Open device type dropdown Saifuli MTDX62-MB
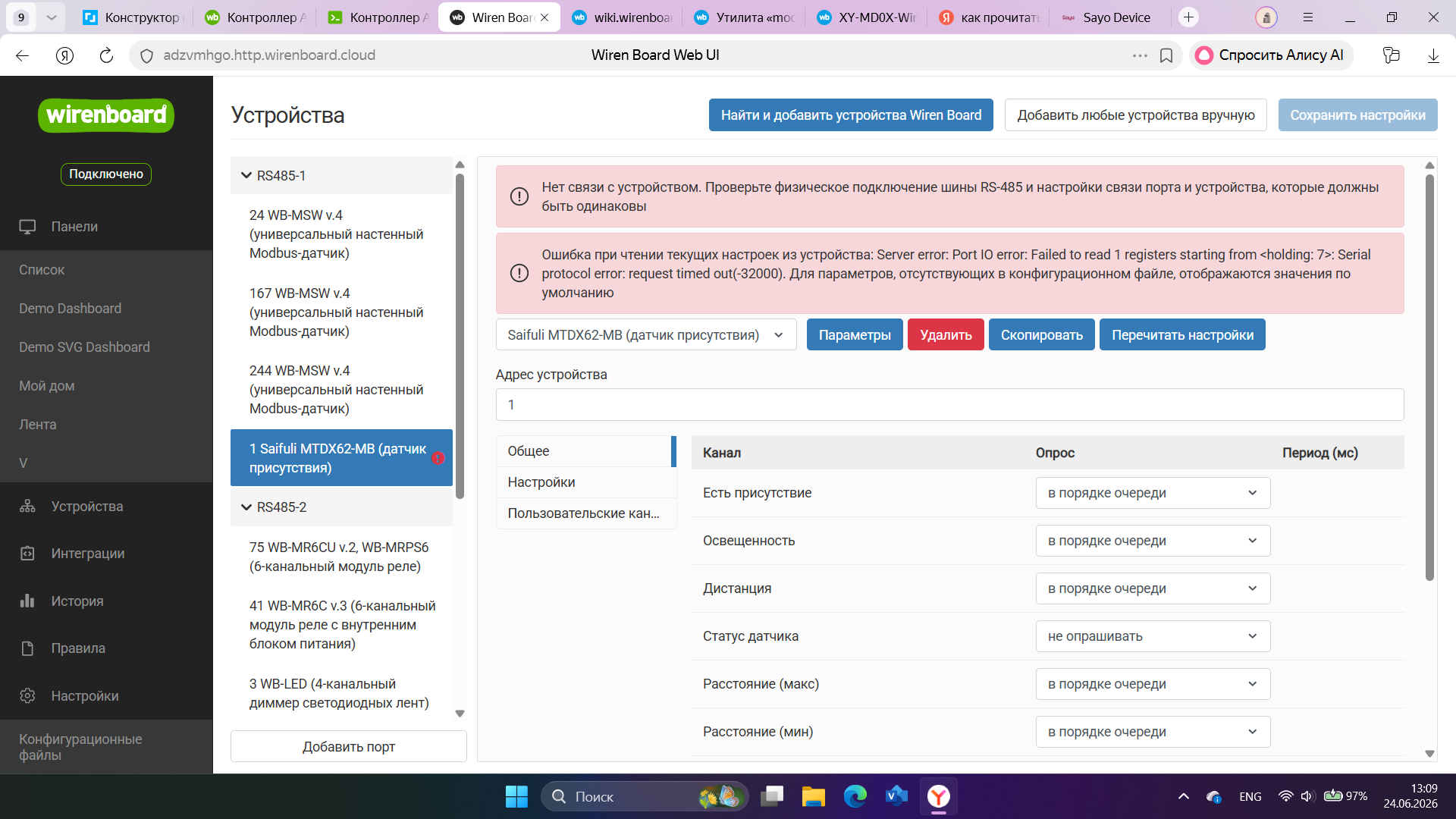The height and width of the screenshot is (819, 1456). point(646,335)
